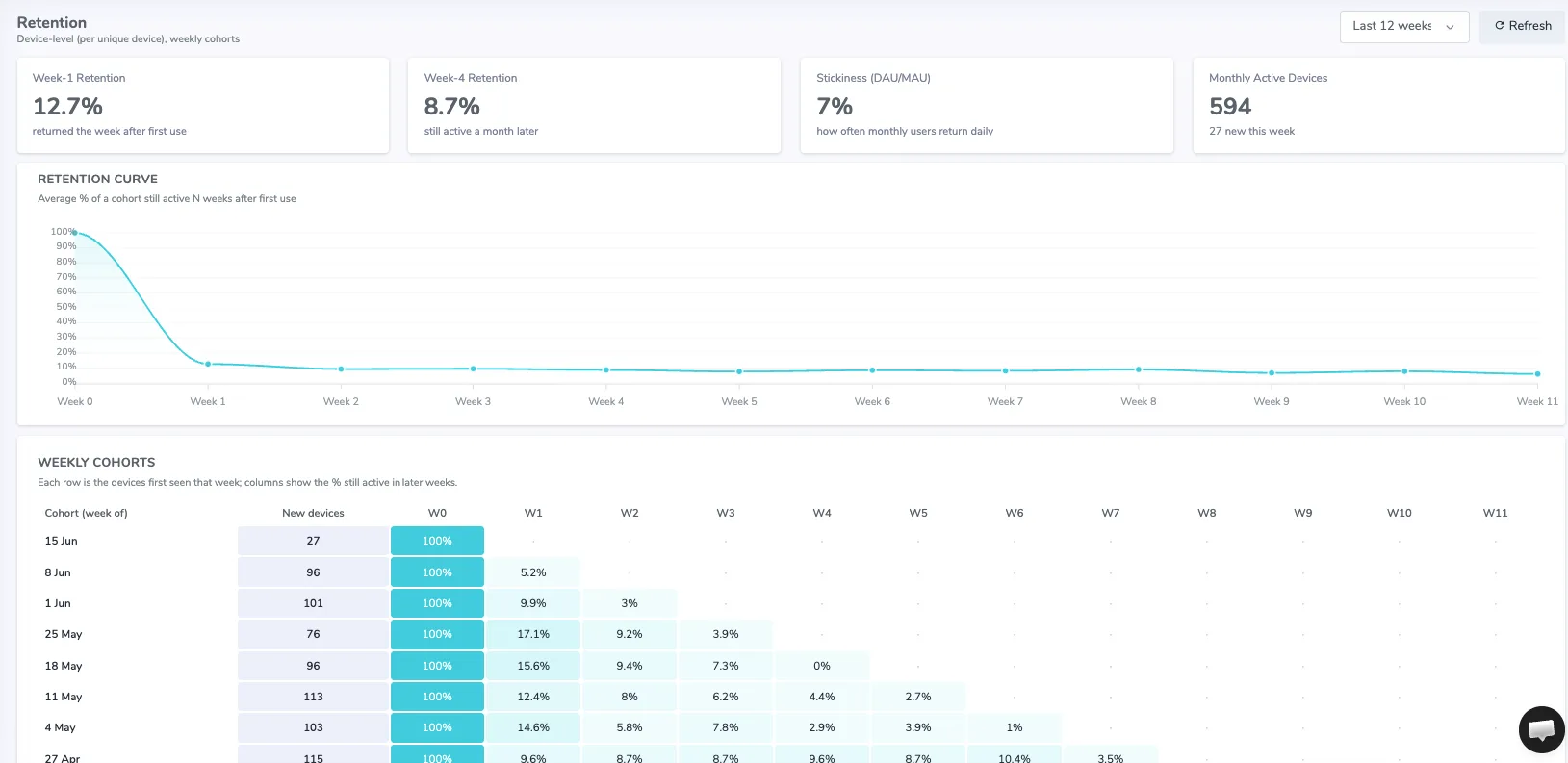Select the 18 May cohort row label
Screen dimensions: 1568x763
(x=64, y=666)
